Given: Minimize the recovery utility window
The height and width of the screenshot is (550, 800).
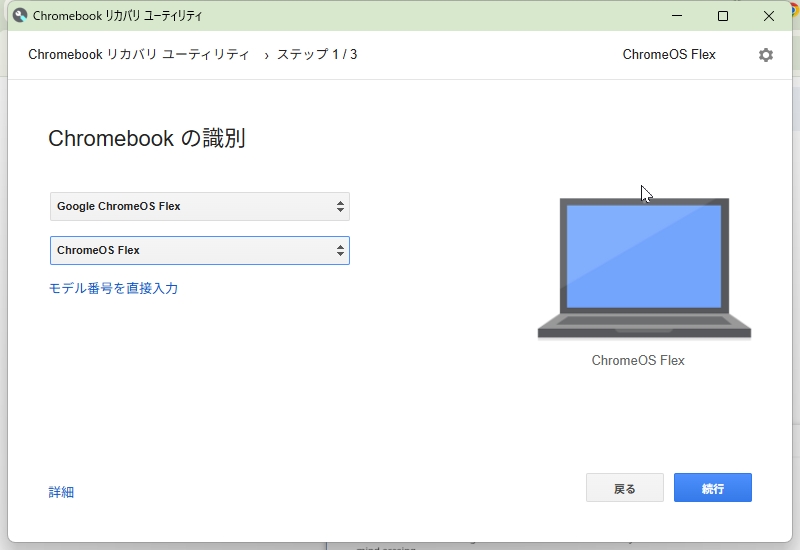Looking at the screenshot, I should point(677,16).
